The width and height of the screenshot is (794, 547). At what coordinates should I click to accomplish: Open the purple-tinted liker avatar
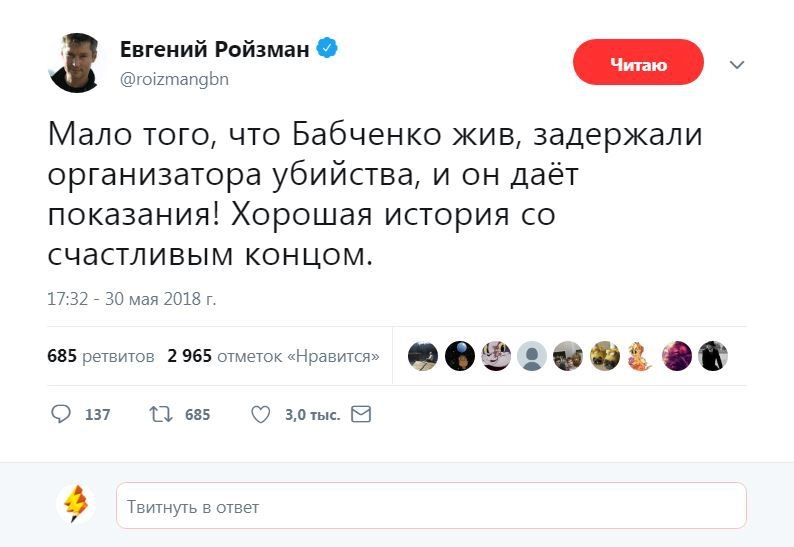point(677,356)
